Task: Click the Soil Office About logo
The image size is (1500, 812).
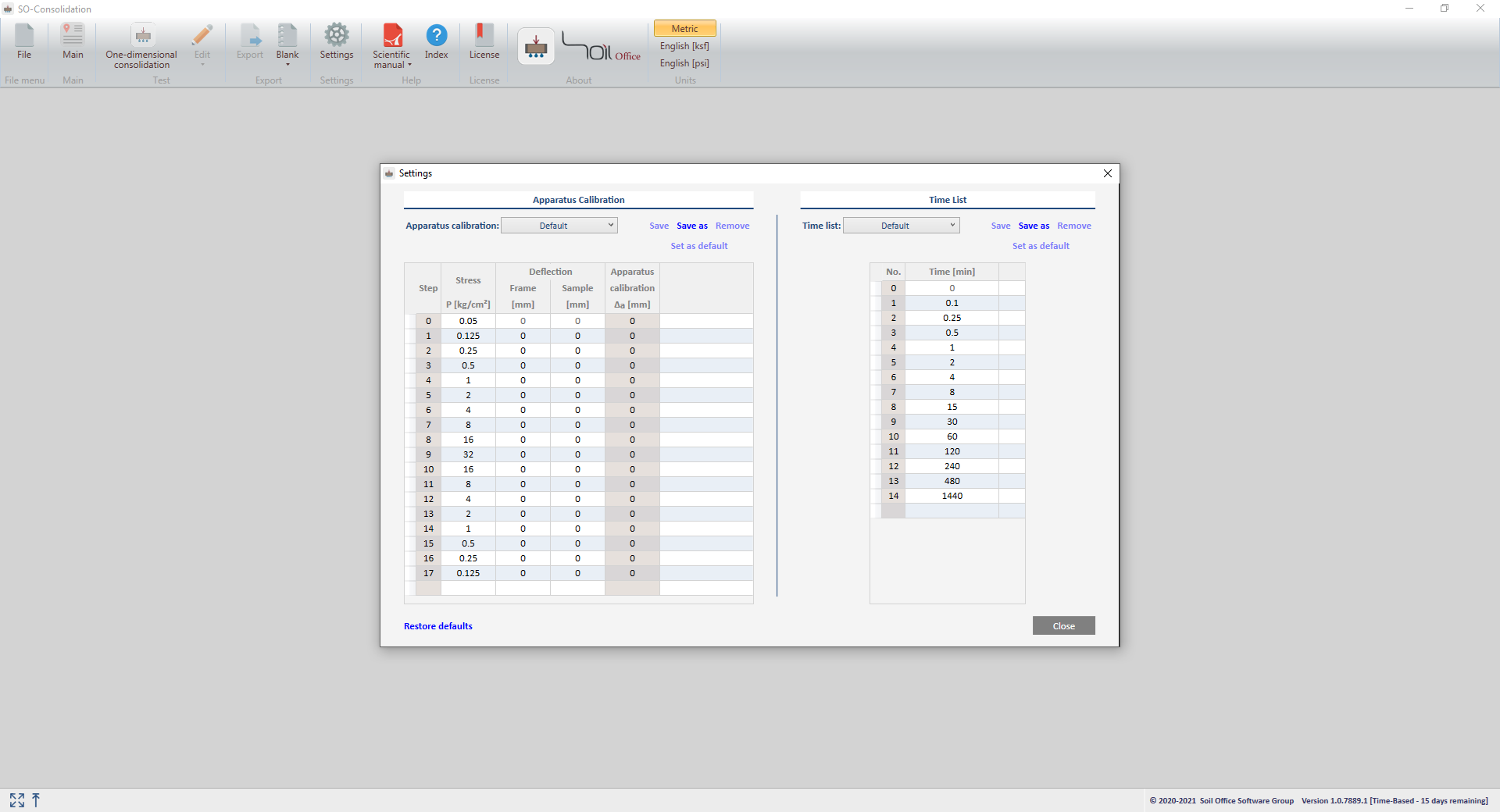Action: click(602, 48)
